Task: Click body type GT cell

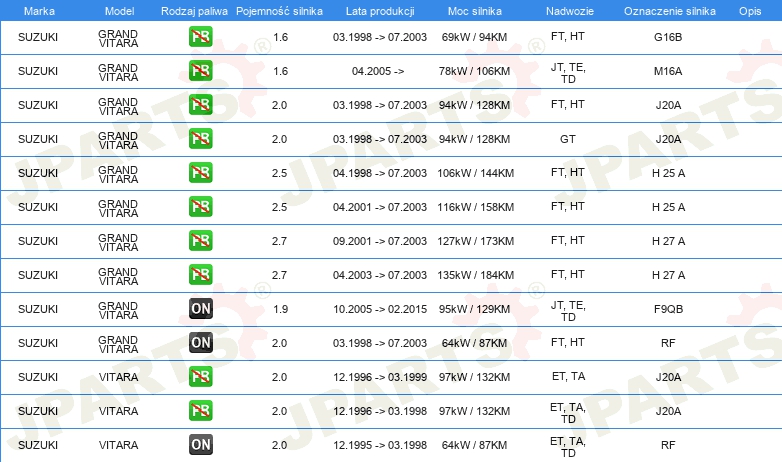Action: point(568,139)
